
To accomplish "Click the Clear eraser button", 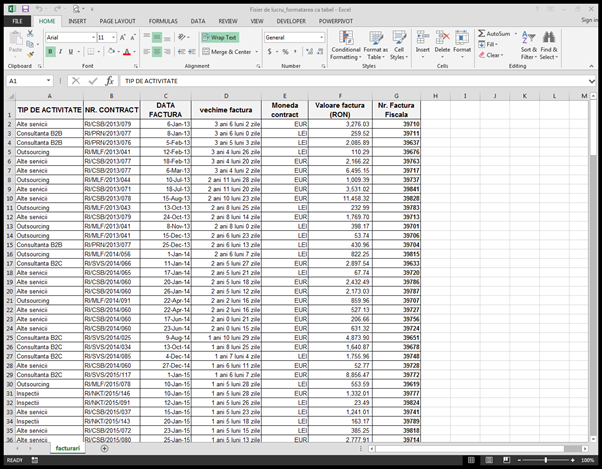I will [x=491, y=55].
